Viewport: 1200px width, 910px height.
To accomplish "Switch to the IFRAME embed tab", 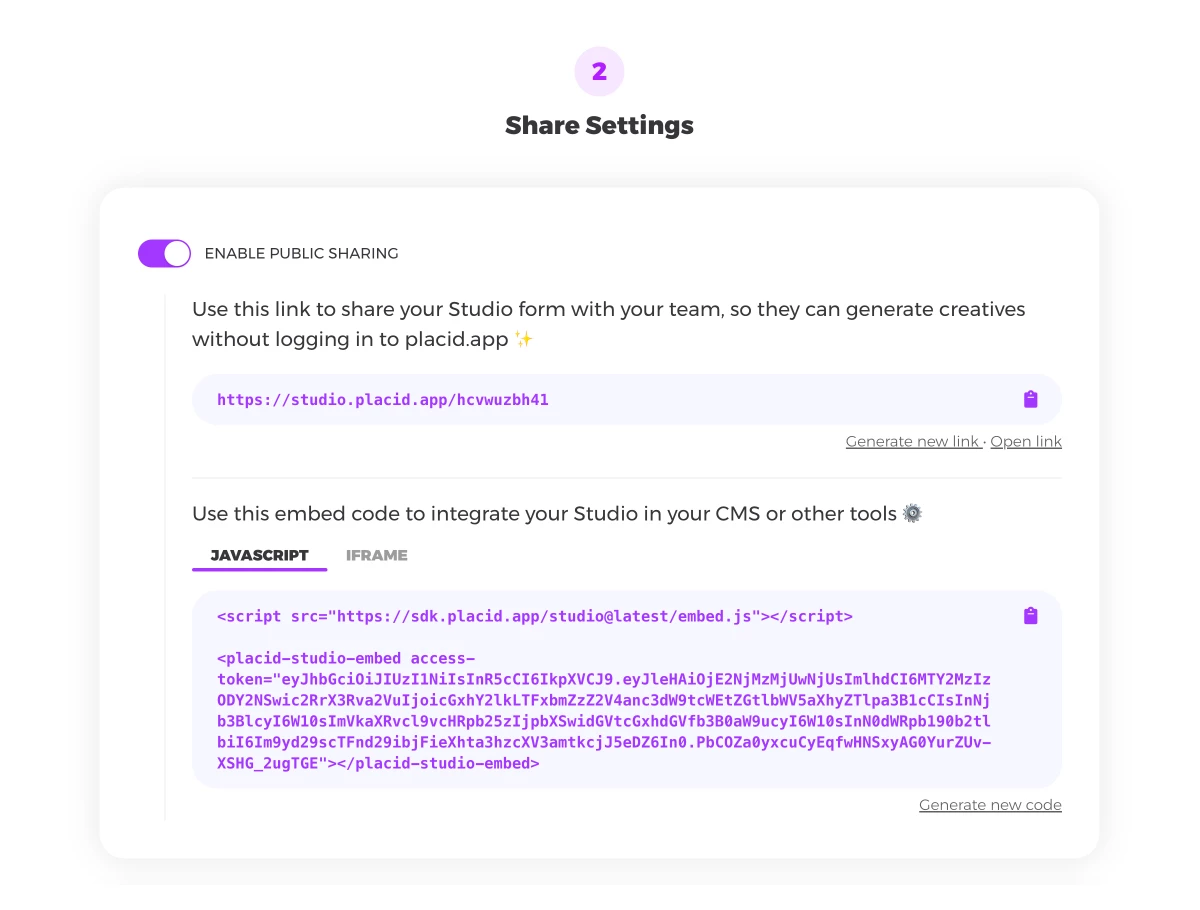I will [x=377, y=555].
